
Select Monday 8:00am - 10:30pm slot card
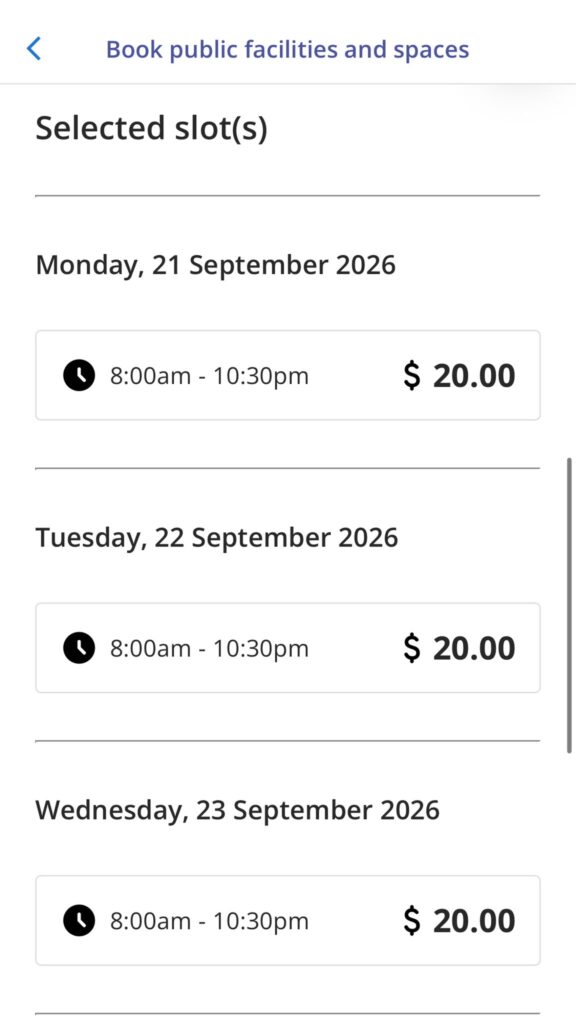288,376
